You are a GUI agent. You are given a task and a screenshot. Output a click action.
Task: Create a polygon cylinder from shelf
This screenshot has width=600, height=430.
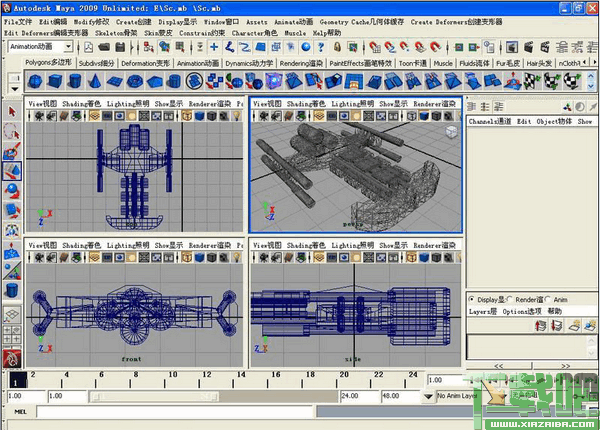[75, 81]
